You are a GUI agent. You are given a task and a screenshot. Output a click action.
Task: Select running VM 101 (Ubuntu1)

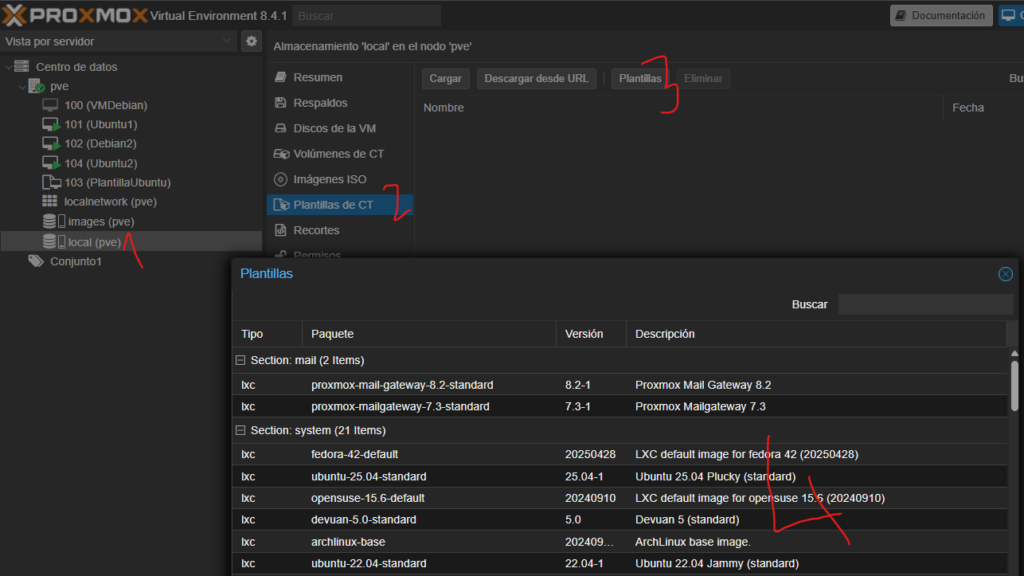click(101, 124)
